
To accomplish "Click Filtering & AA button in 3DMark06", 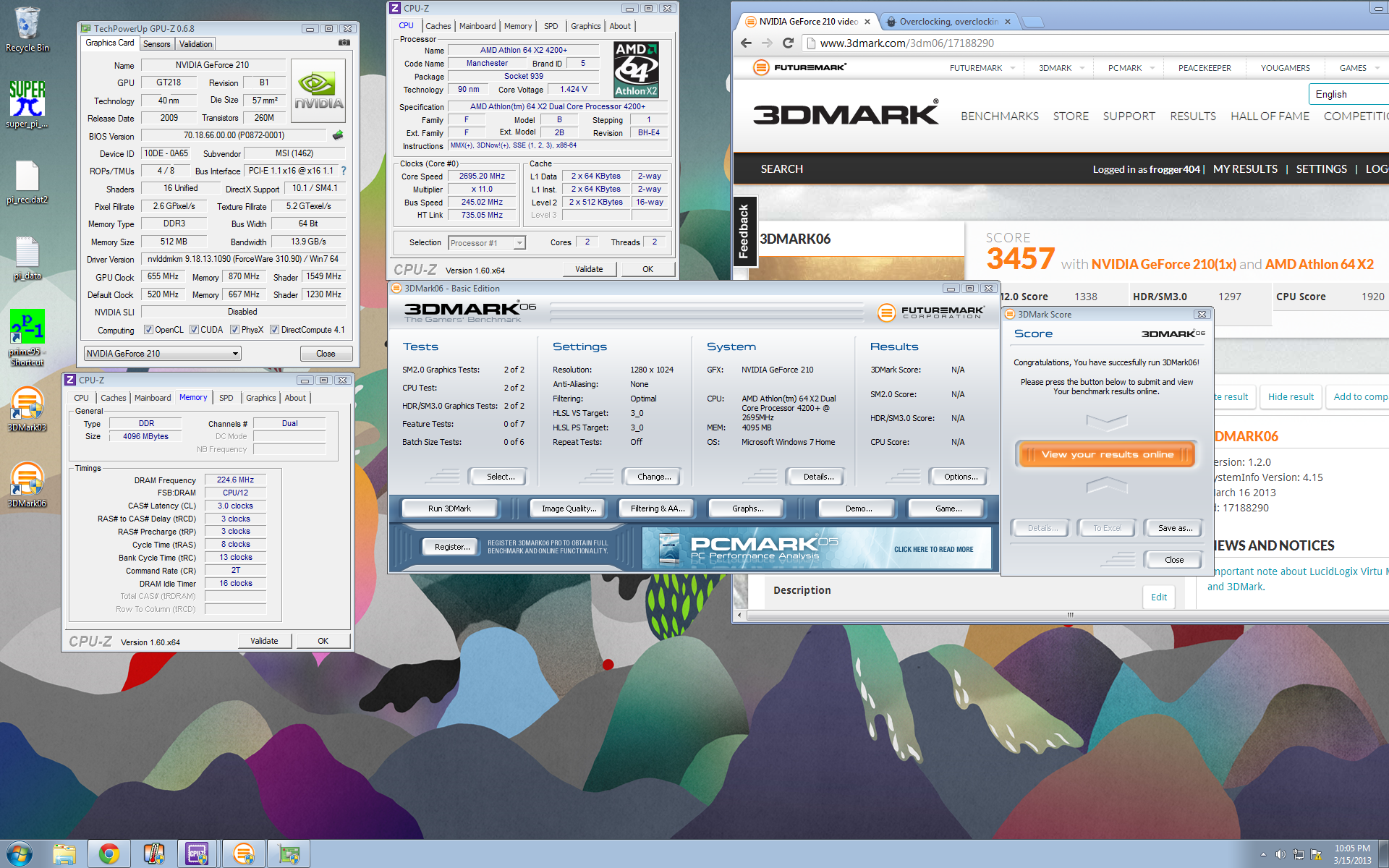I will click(657, 509).
